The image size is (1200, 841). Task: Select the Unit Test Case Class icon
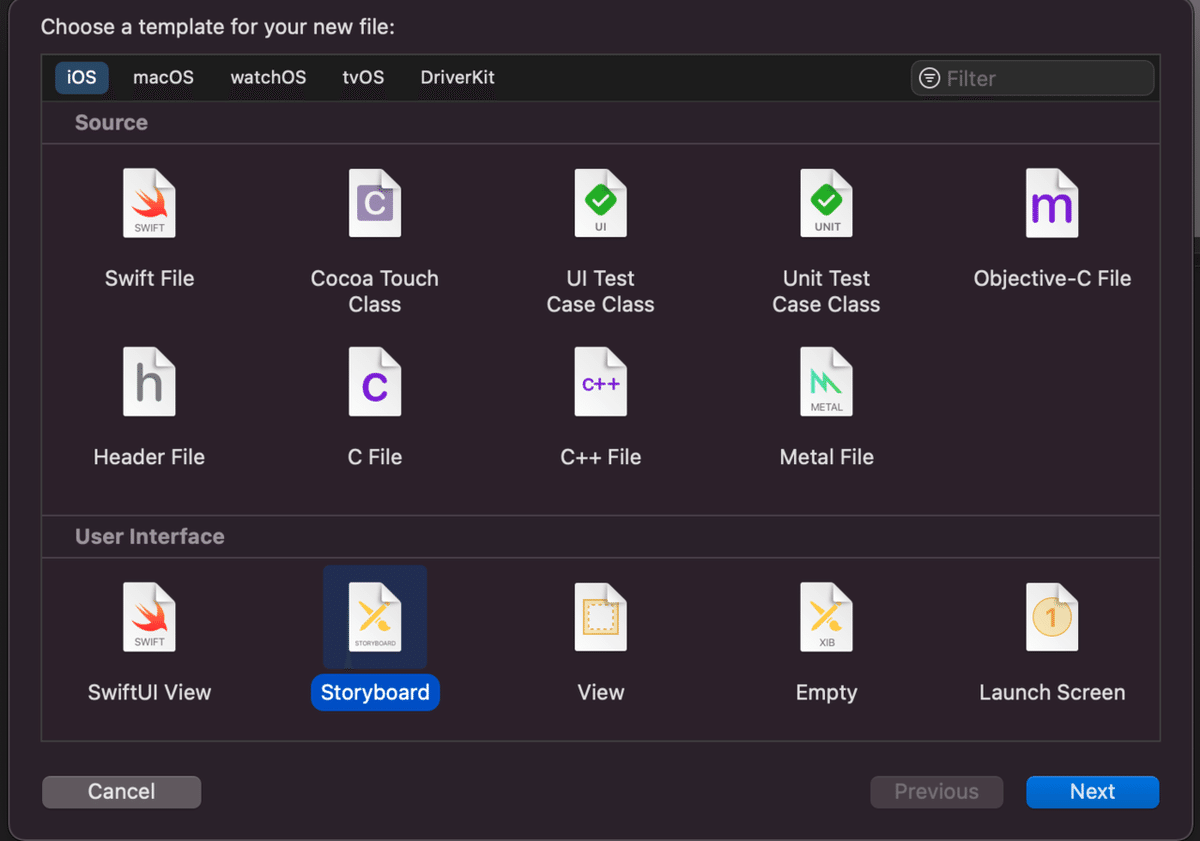tap(827, 203)
